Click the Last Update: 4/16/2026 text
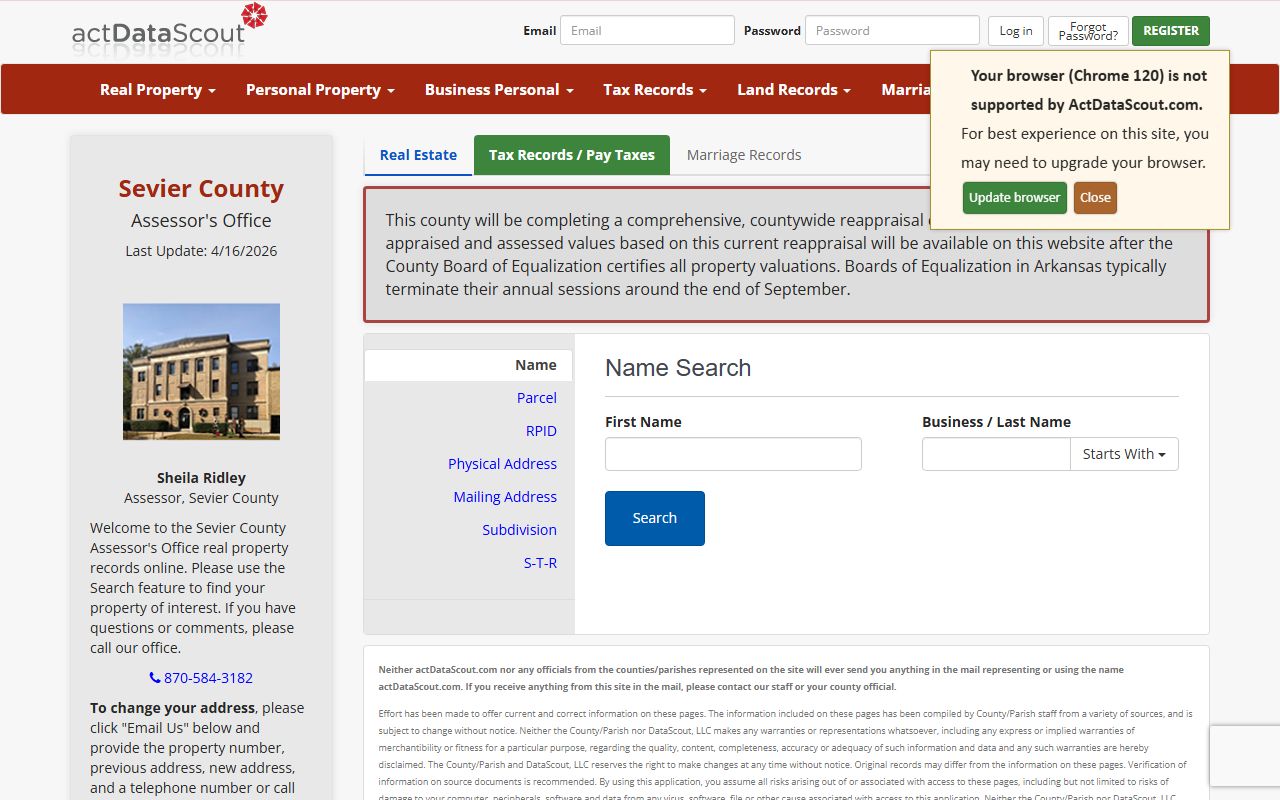The image size is (1280, 800). 201,251
